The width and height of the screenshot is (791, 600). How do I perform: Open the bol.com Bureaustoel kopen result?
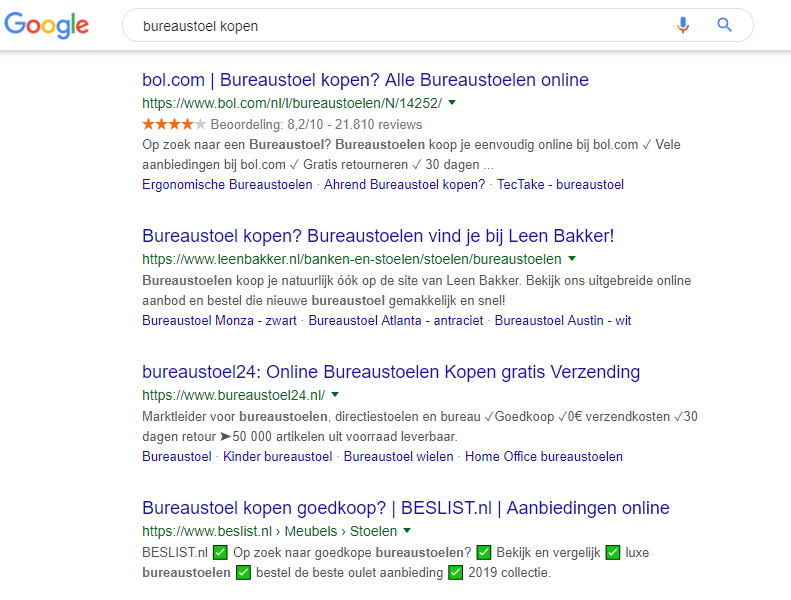click(365, 80)
